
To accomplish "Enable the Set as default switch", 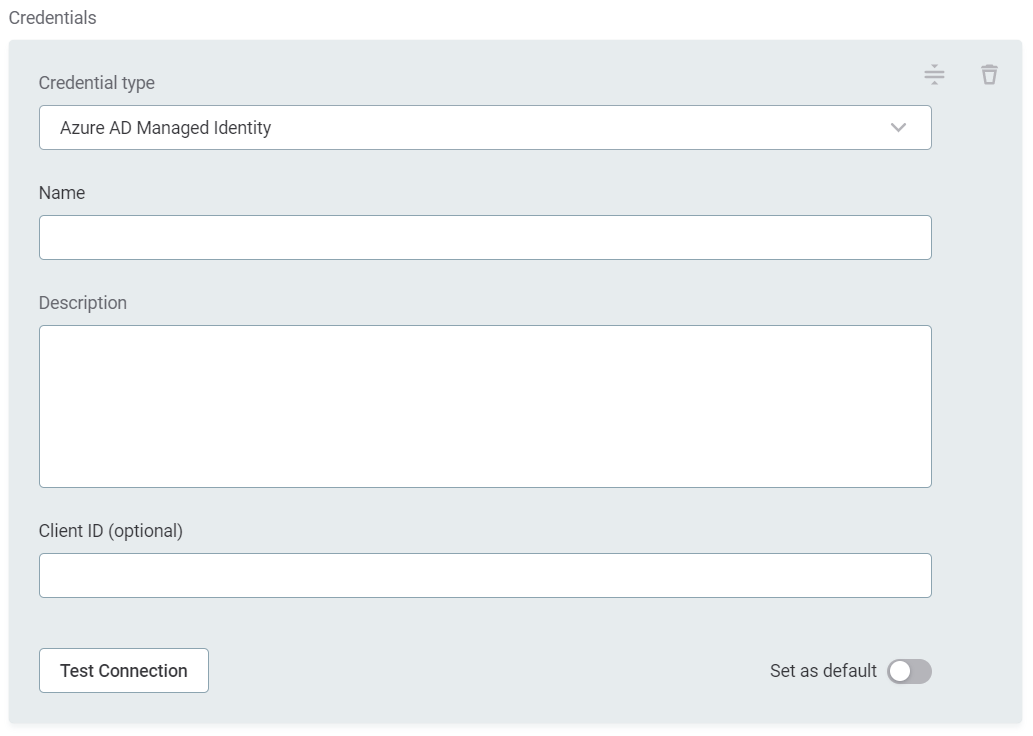I will pyautogui.click(x=909, y=671).
